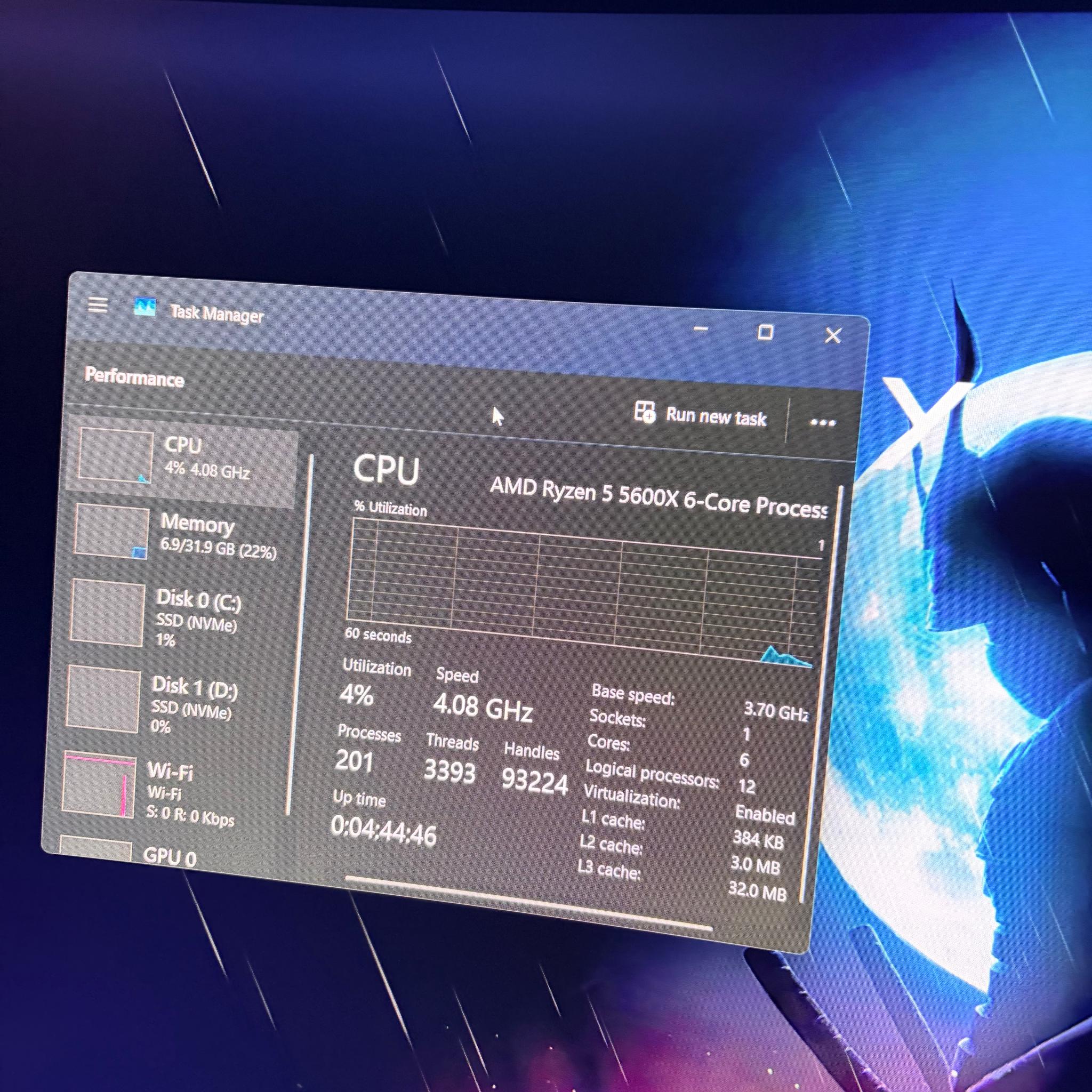Image resolution: width=1092 pixels, height=1092 pixels.
Task: Select the CPU performance item
Action: (182, 460)
